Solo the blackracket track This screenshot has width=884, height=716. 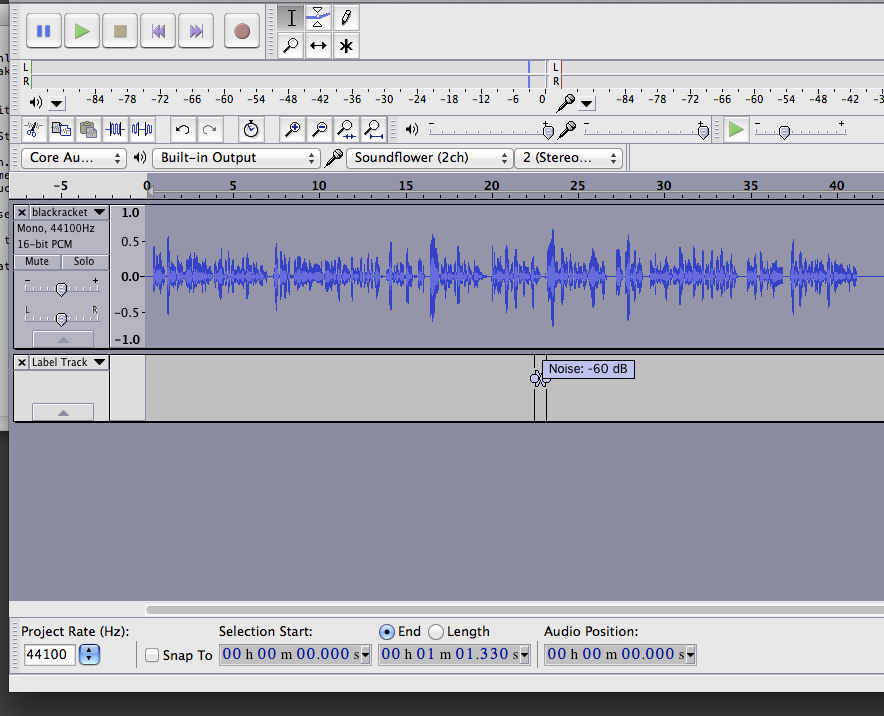point(84,261)
